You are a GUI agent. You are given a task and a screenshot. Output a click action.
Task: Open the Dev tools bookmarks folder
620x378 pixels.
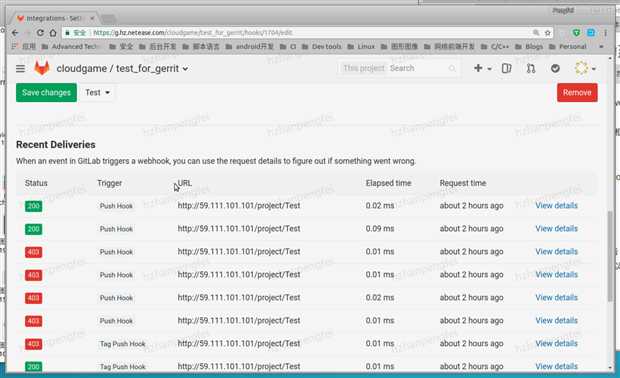[321, 47]
